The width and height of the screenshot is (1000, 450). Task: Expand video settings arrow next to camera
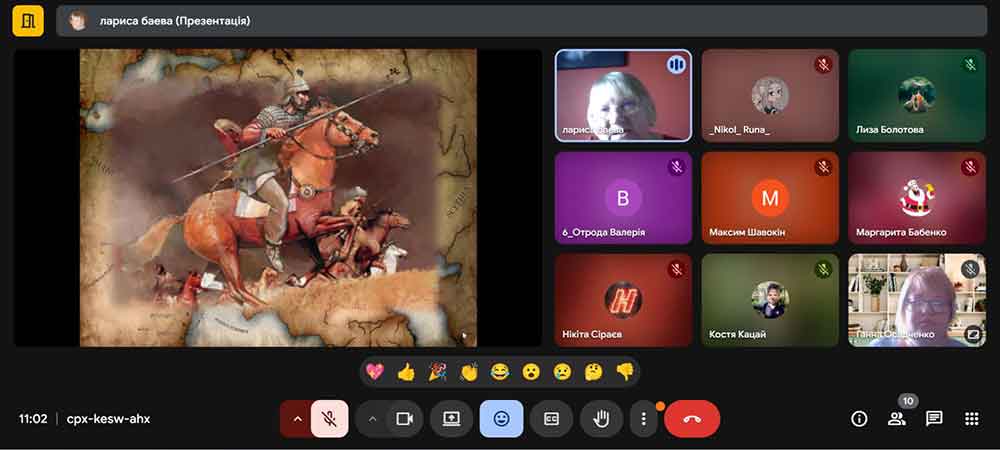pos(372,419)
